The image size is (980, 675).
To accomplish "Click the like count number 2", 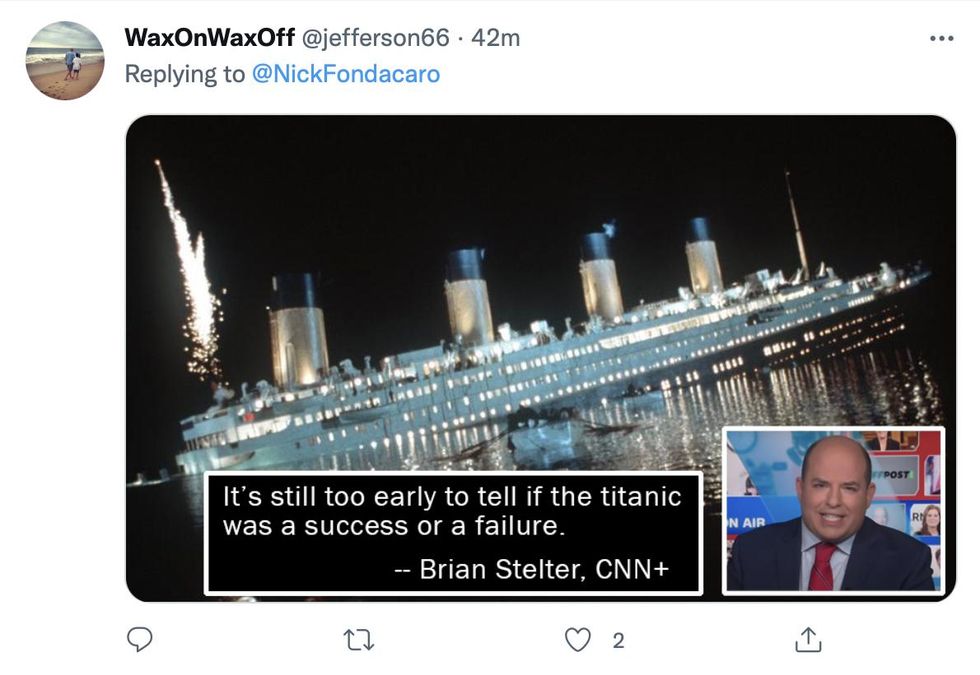I will 618,641.
